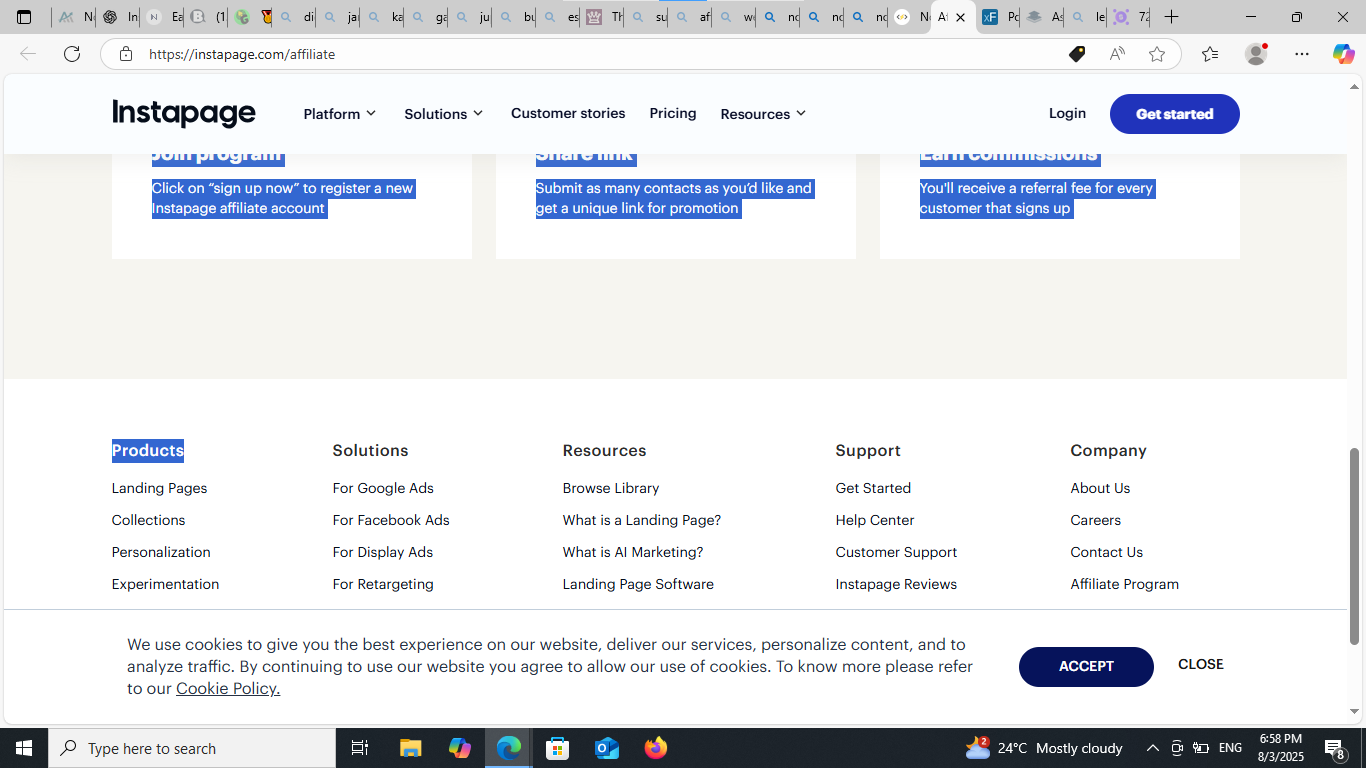Screen dimensions: 1366x768
Task: Open the Help Center link
Action: coord(875,520)
